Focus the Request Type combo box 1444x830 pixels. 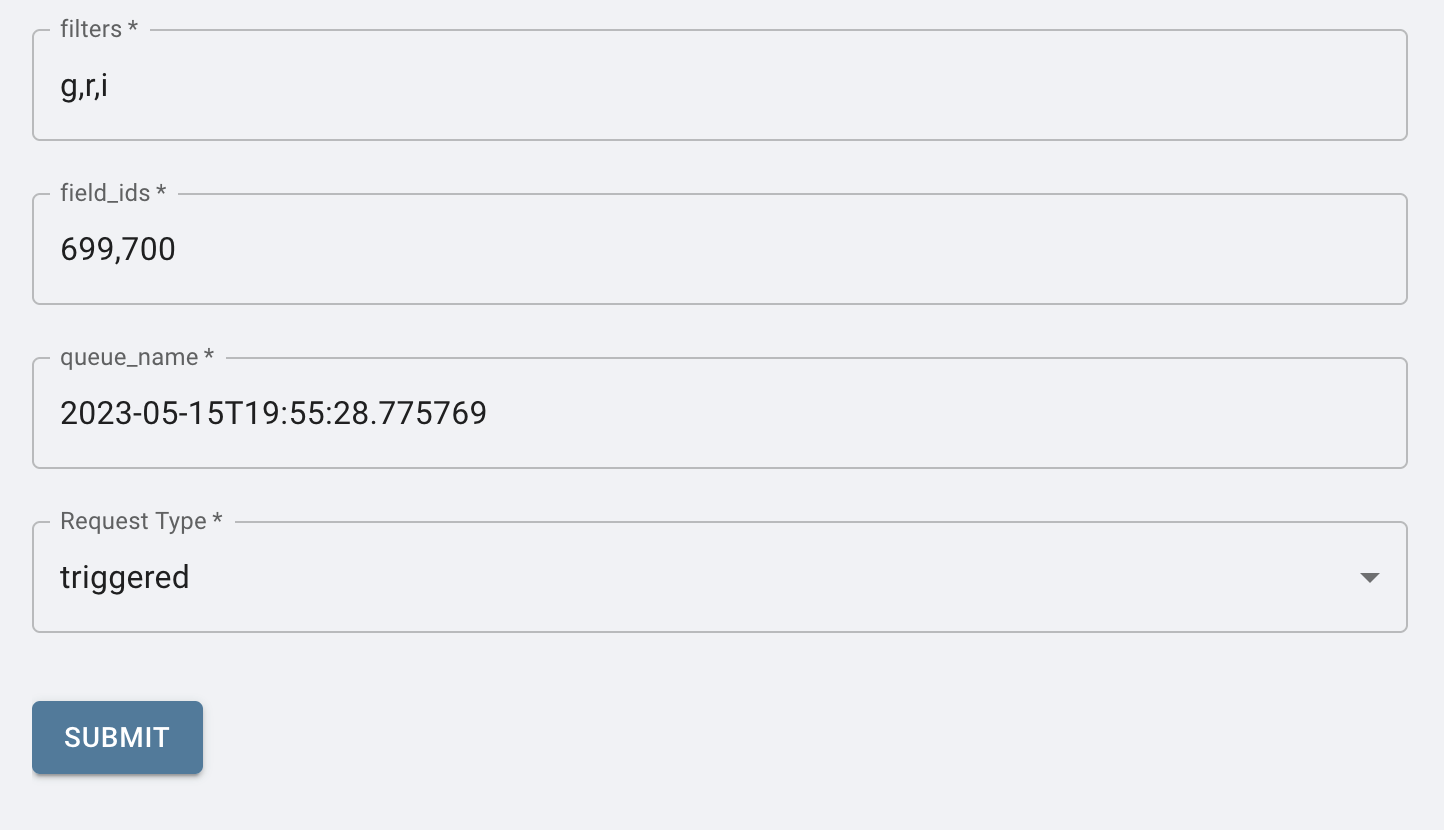pos(700,577)
